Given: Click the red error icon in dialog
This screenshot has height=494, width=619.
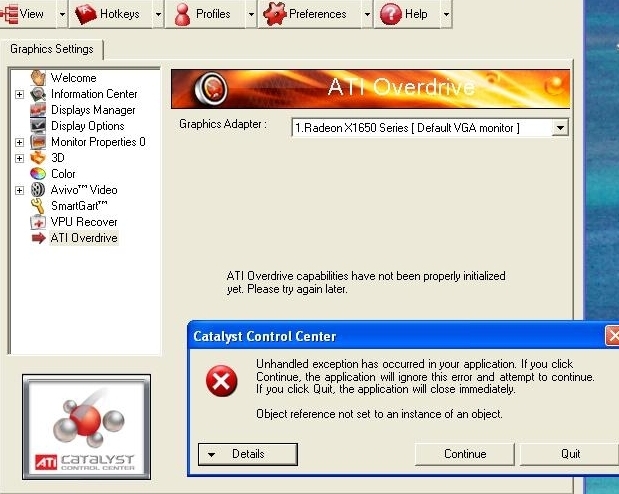Looking at the screenshot, I should (221, 381).
